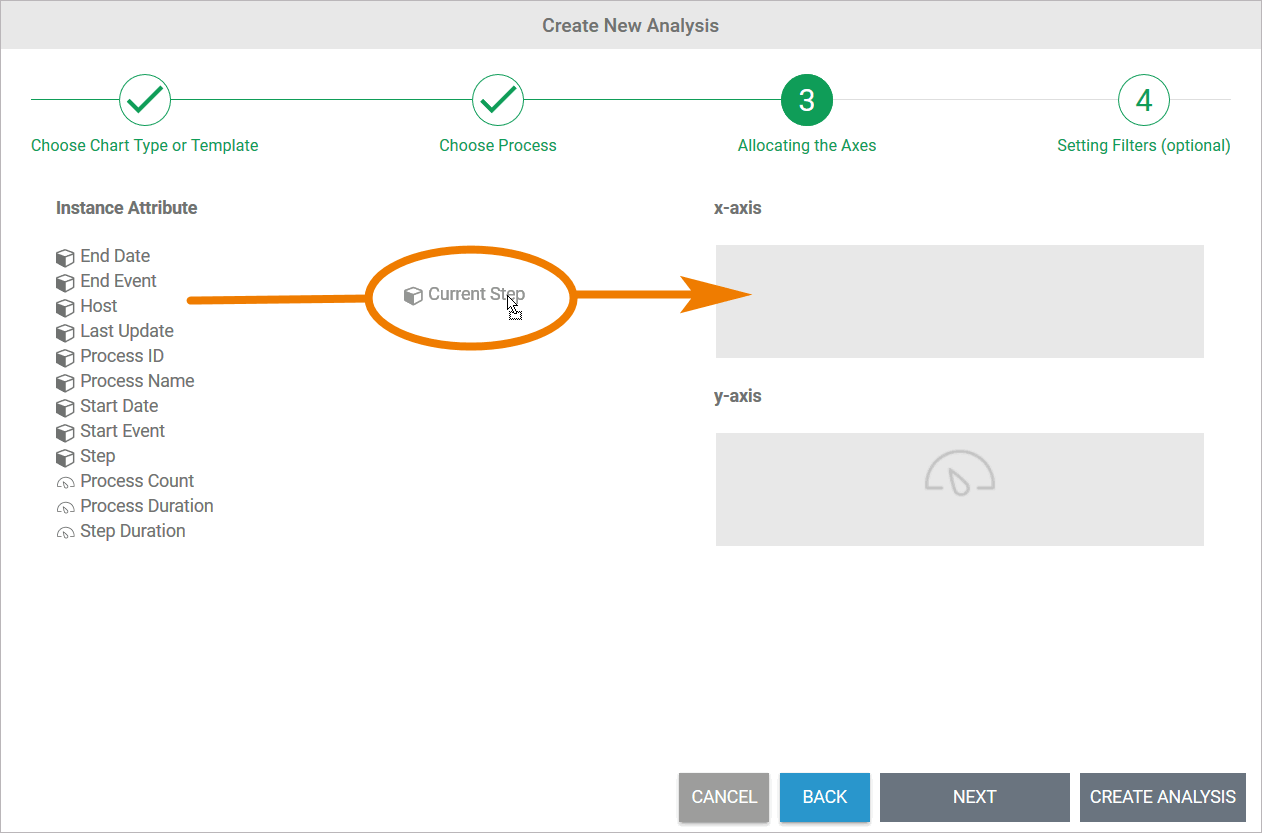This screenshot has height=833, width=1262.
Task: Click the step 4 circle
Action: click(x=1144, y=99)
